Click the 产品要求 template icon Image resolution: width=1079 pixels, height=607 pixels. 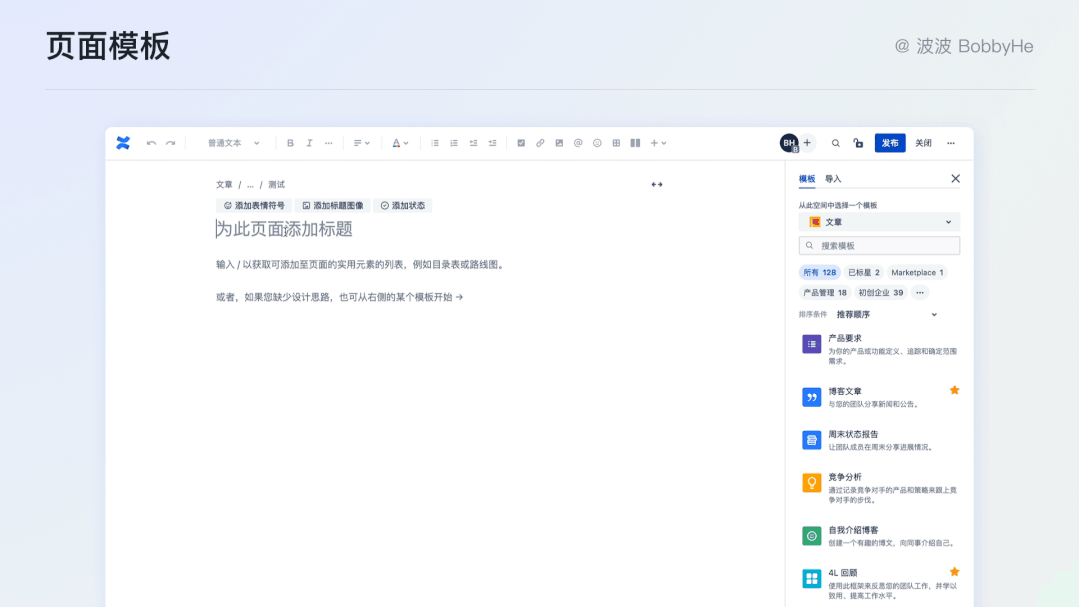pos(811,343)
